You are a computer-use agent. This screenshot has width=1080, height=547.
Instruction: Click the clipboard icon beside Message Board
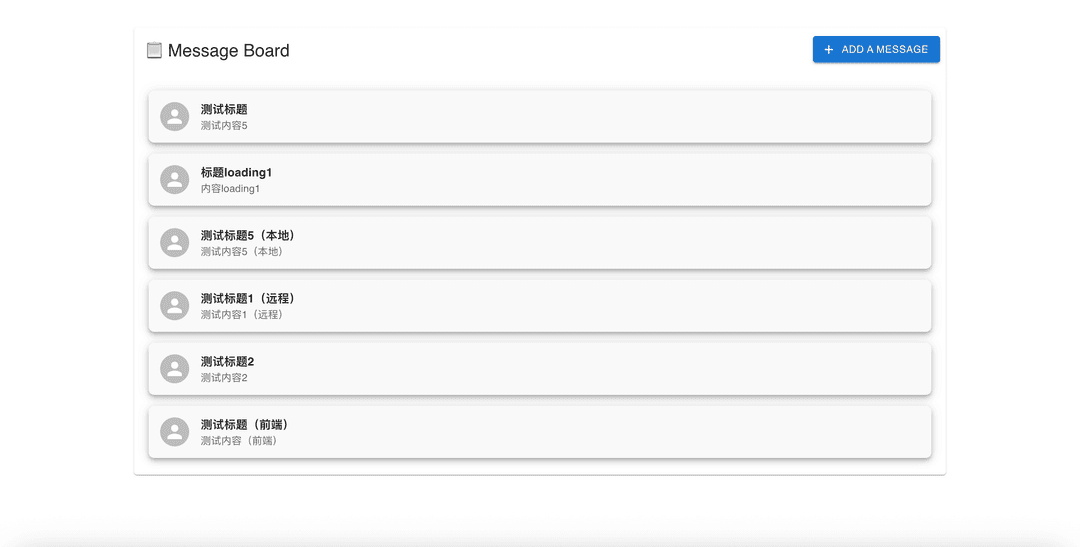point(154,50)
